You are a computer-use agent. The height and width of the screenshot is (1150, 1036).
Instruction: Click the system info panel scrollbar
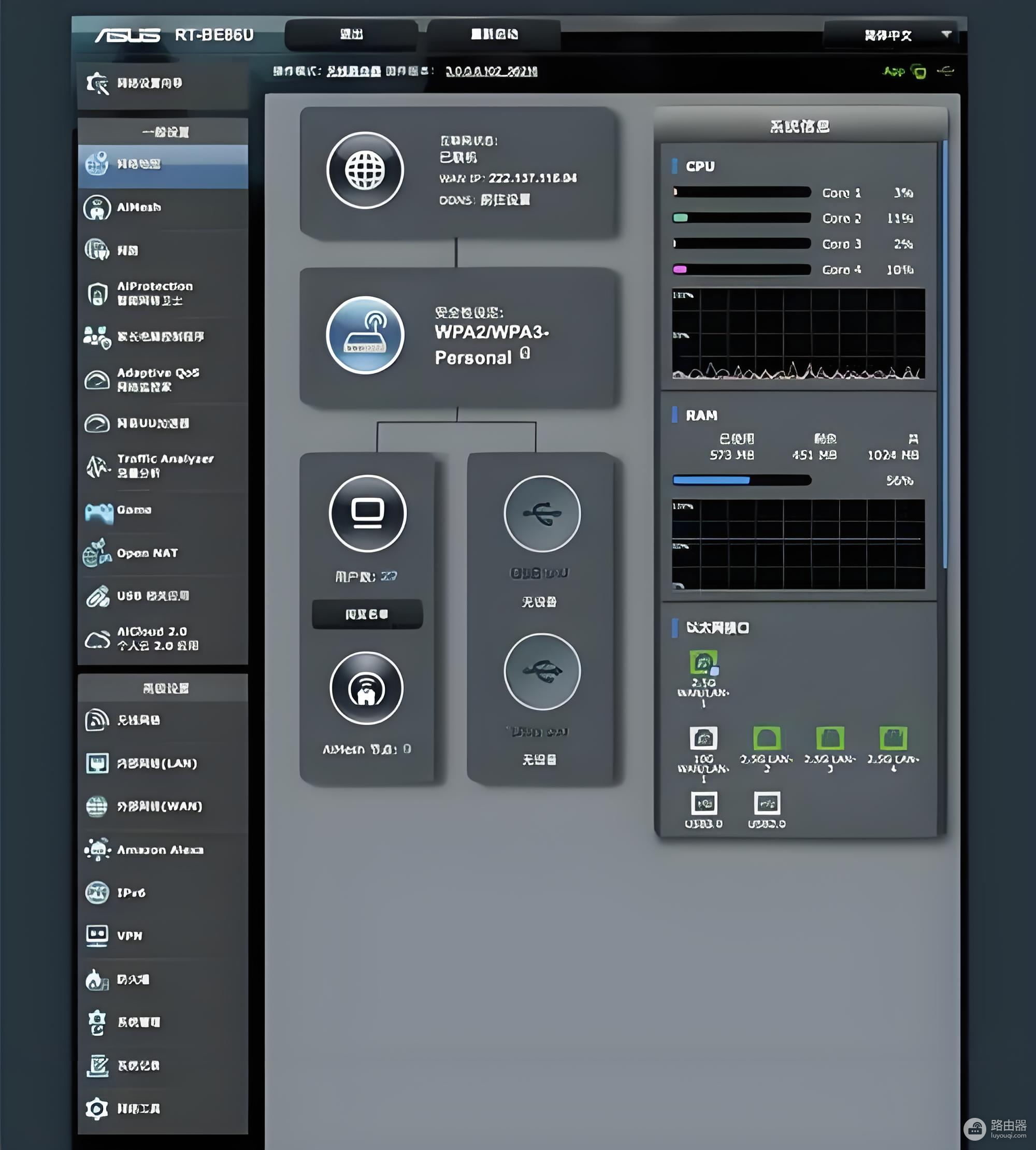(x=945, y=353)
